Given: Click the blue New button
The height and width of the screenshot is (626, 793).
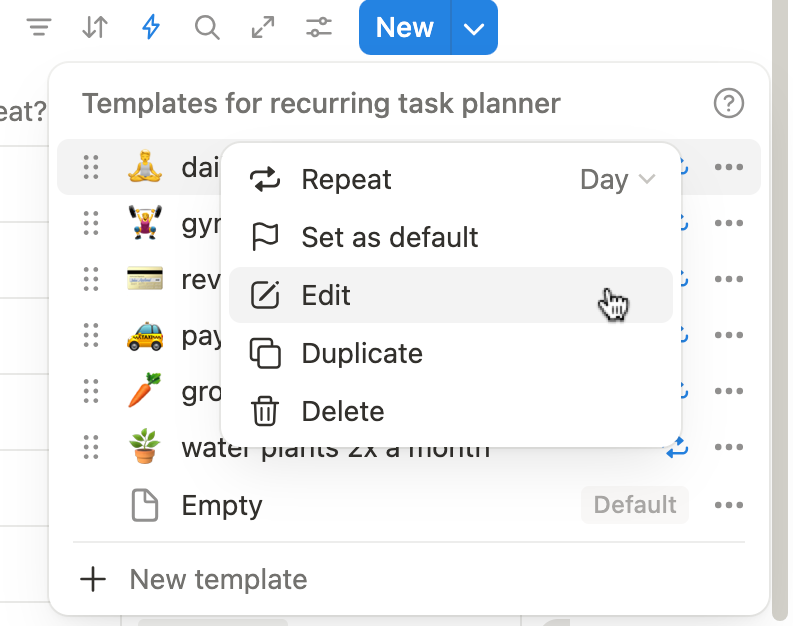Looking at the screenshot, I should pyautogui.click(x=405, y=27).
